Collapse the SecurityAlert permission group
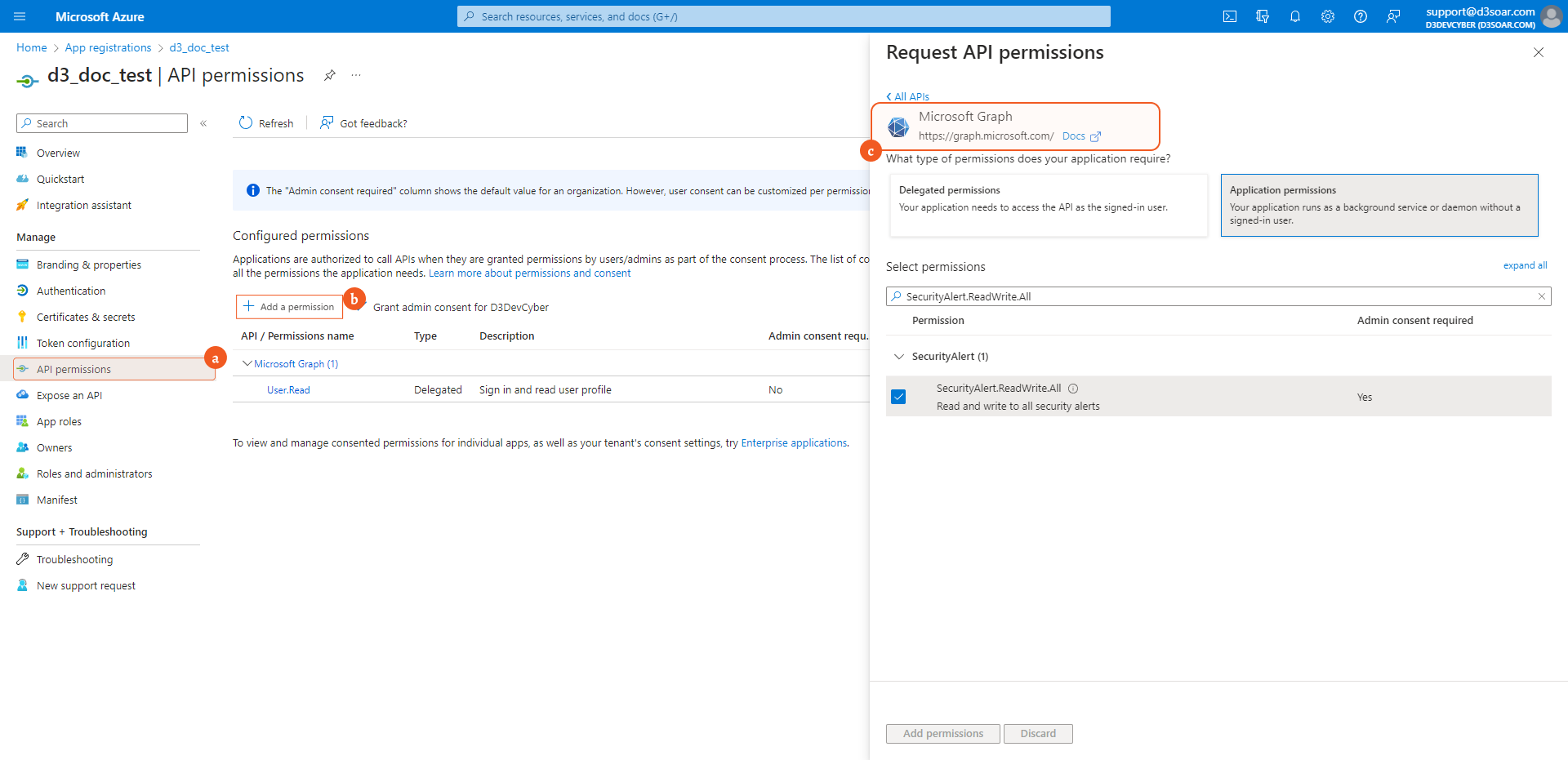This screenshot has height=760, width=1568. (x=899, y=357)
